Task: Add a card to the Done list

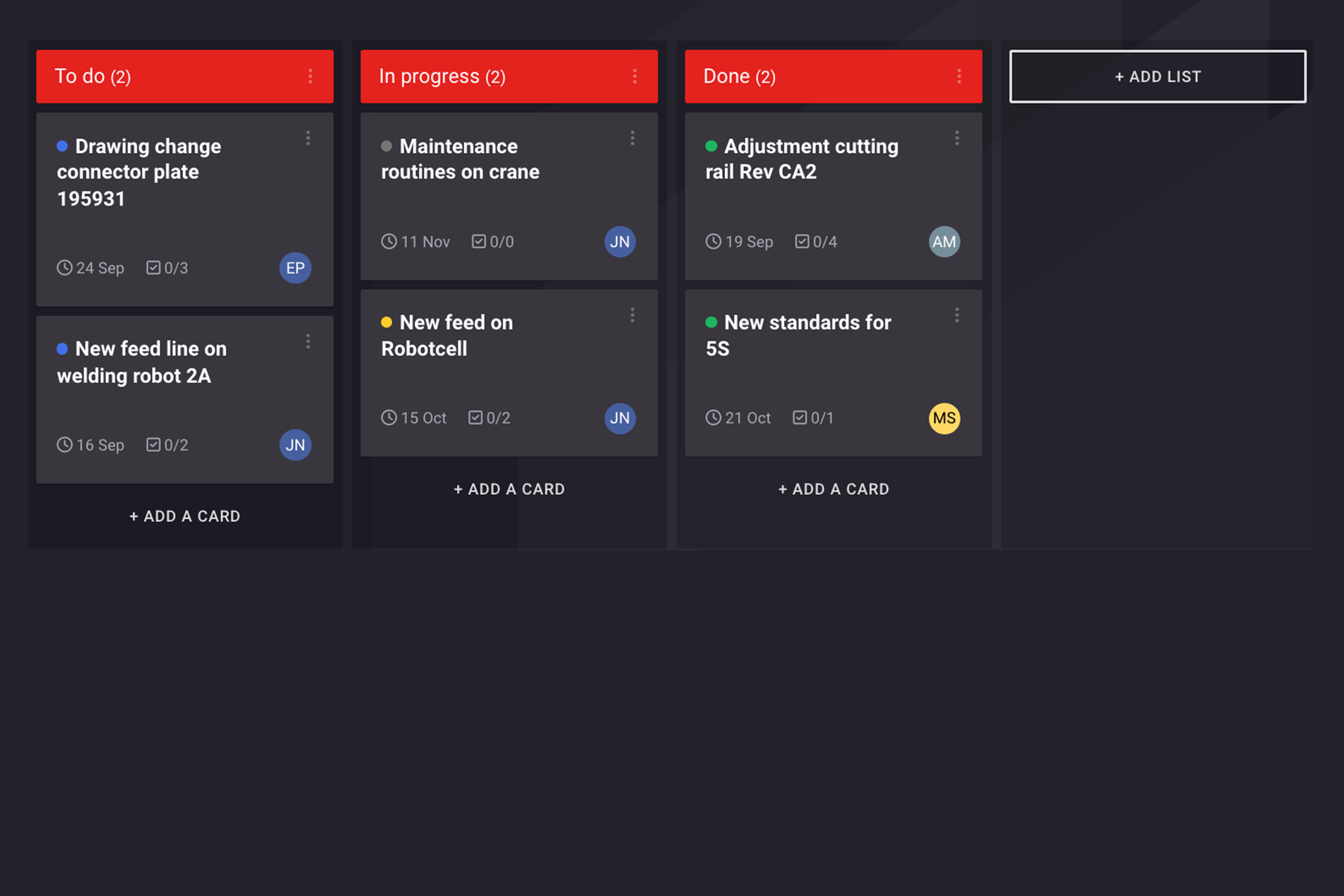Action: tap(834, 489)
